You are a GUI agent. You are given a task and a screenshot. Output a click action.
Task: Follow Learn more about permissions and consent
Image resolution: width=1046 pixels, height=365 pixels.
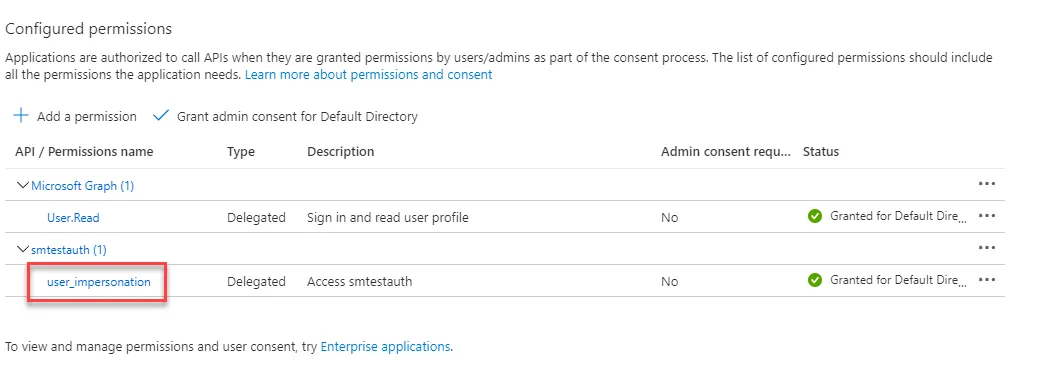tap(368, 75)
